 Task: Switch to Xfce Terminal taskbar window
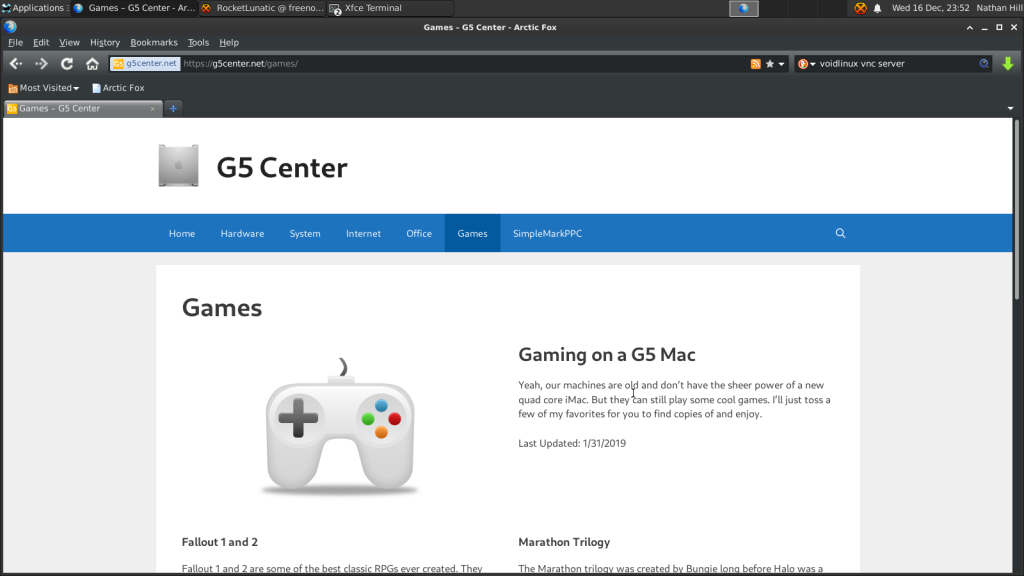pos(389,8)
